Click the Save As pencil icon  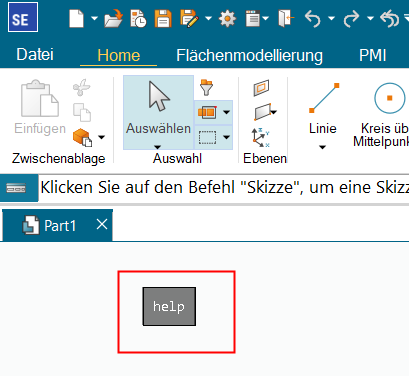189,18
